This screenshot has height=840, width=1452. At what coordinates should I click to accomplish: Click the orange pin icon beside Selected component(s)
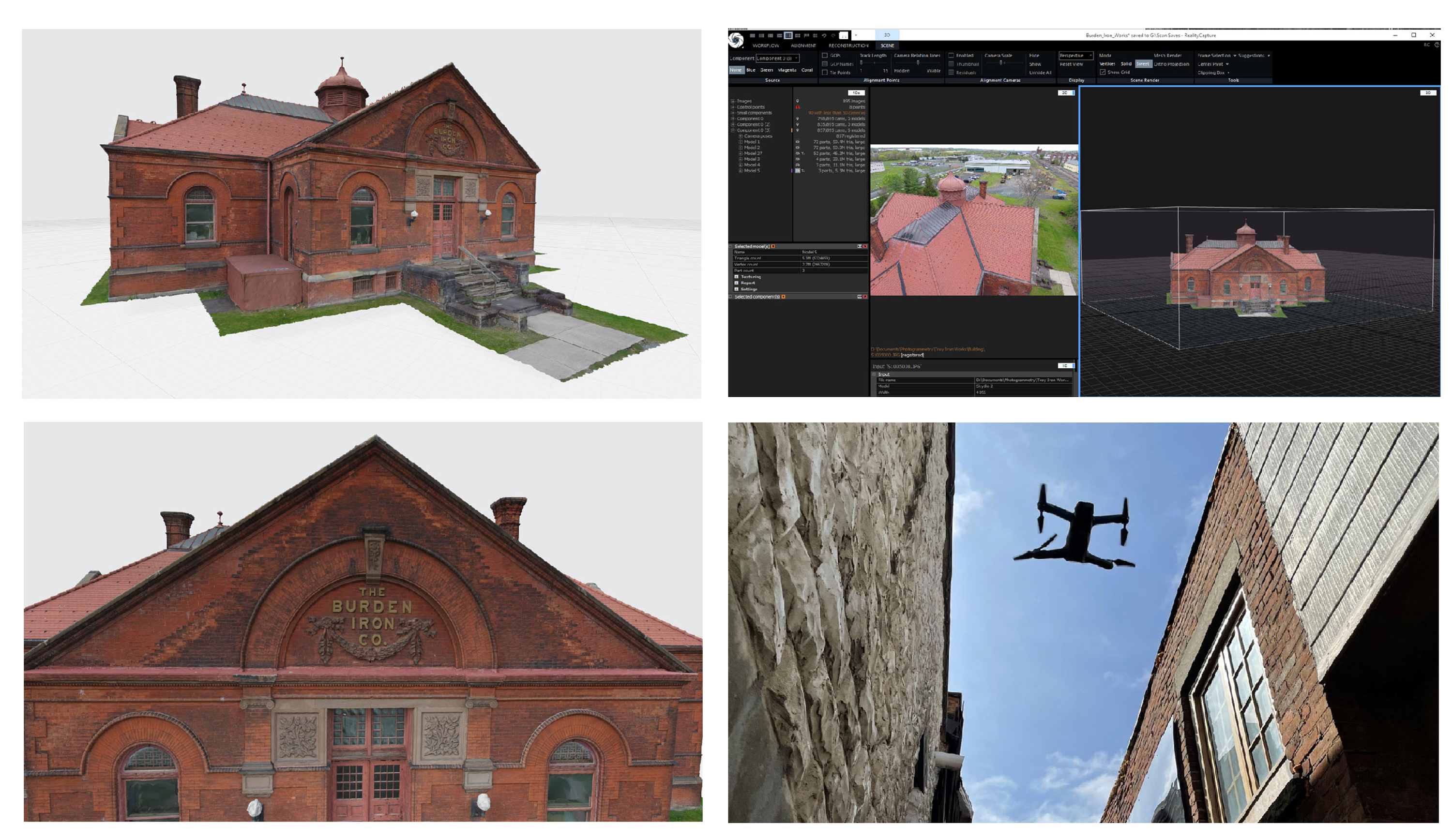click(783, 297)
